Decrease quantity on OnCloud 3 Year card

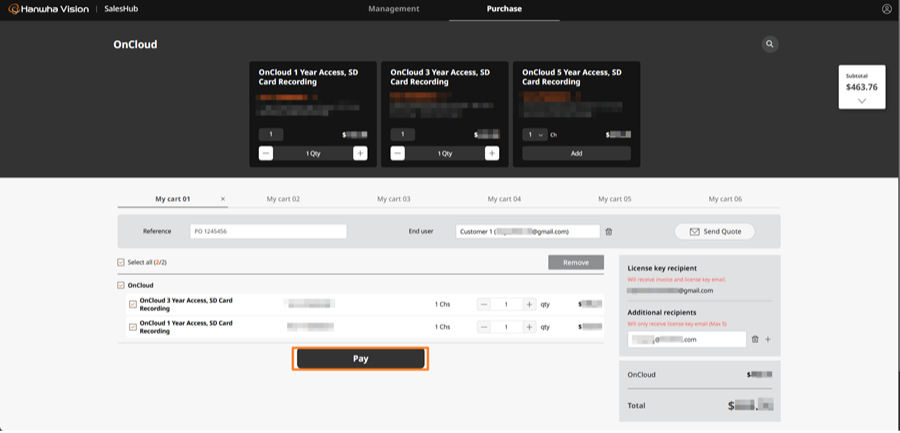tap(398, 153)
